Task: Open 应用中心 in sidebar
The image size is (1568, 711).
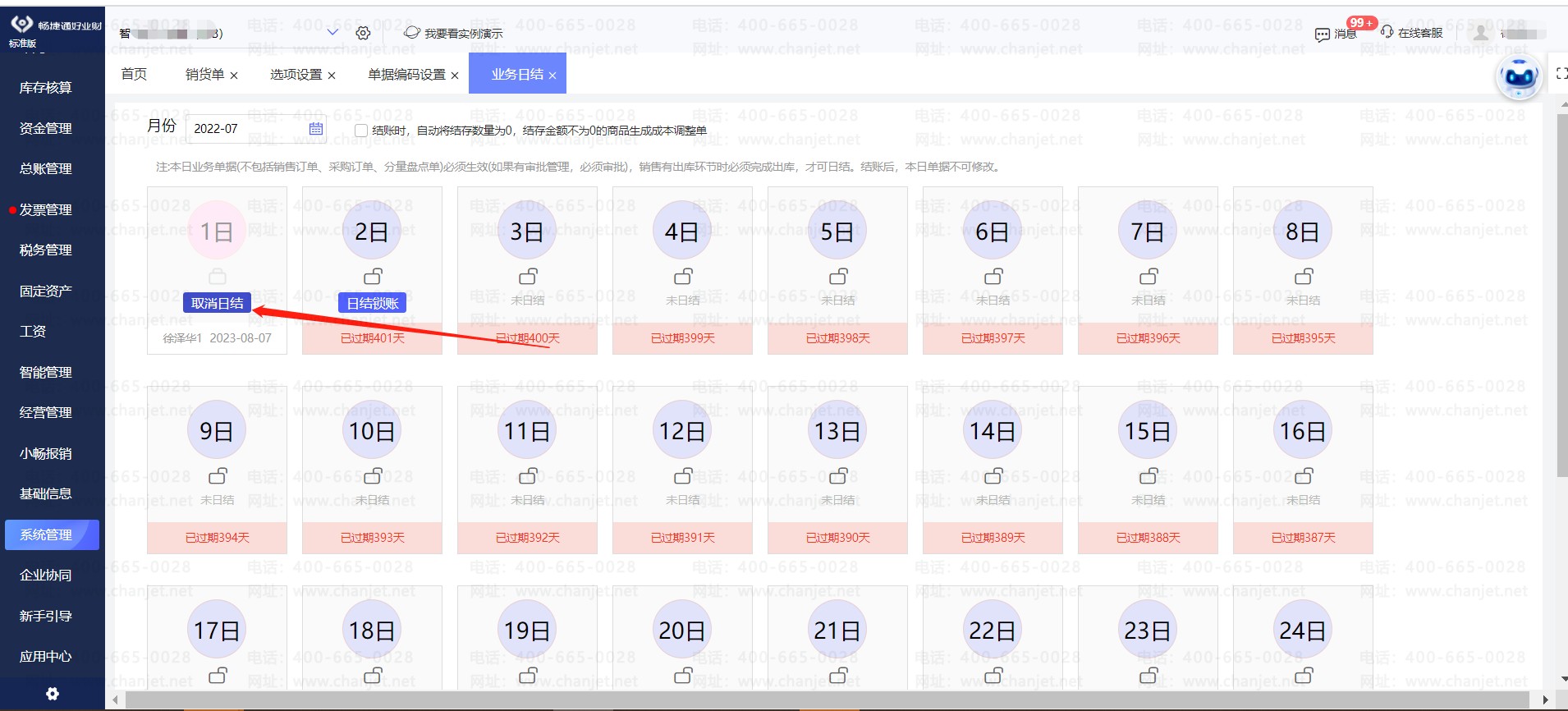Action: pyautogui.click(x=46, y=657)
